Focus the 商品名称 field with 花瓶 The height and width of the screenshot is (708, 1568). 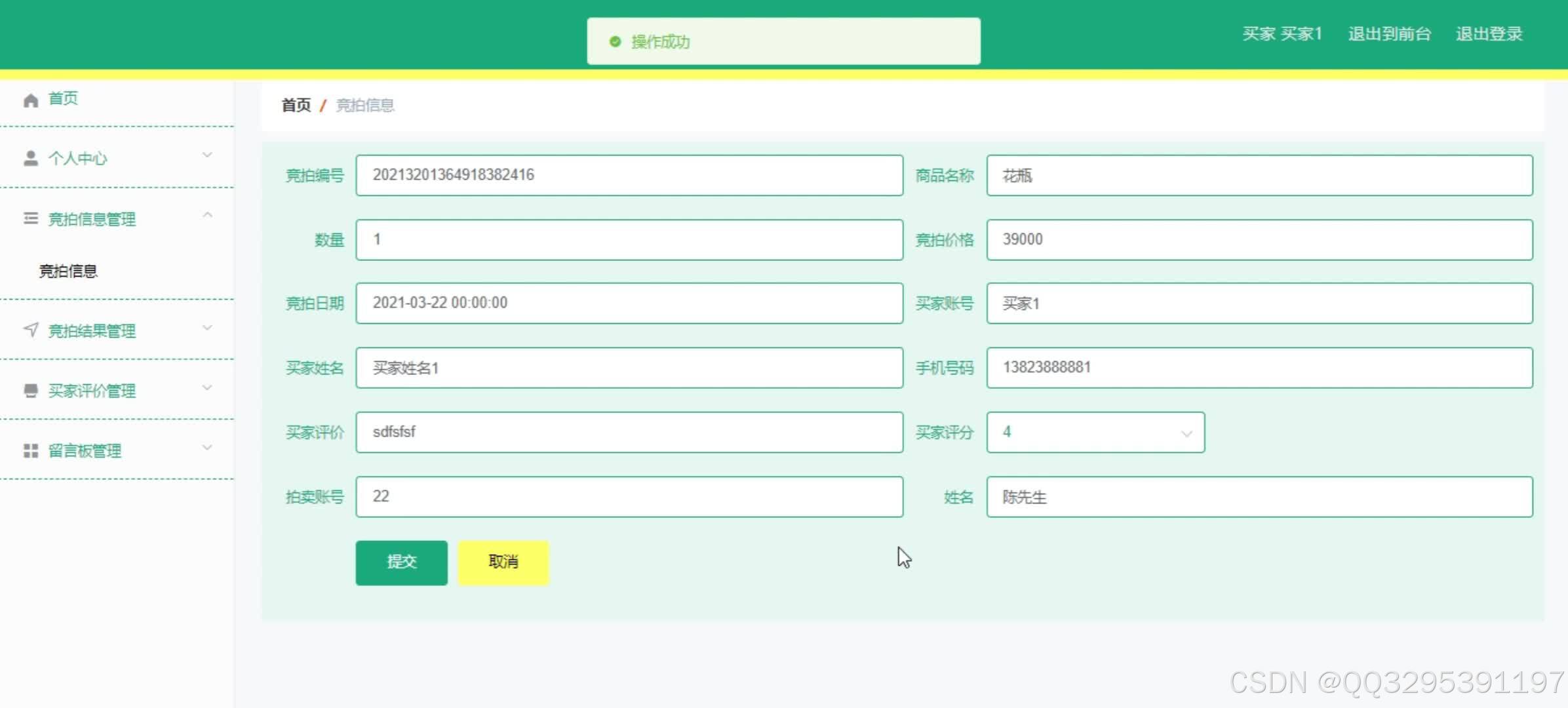[1259, 175]
